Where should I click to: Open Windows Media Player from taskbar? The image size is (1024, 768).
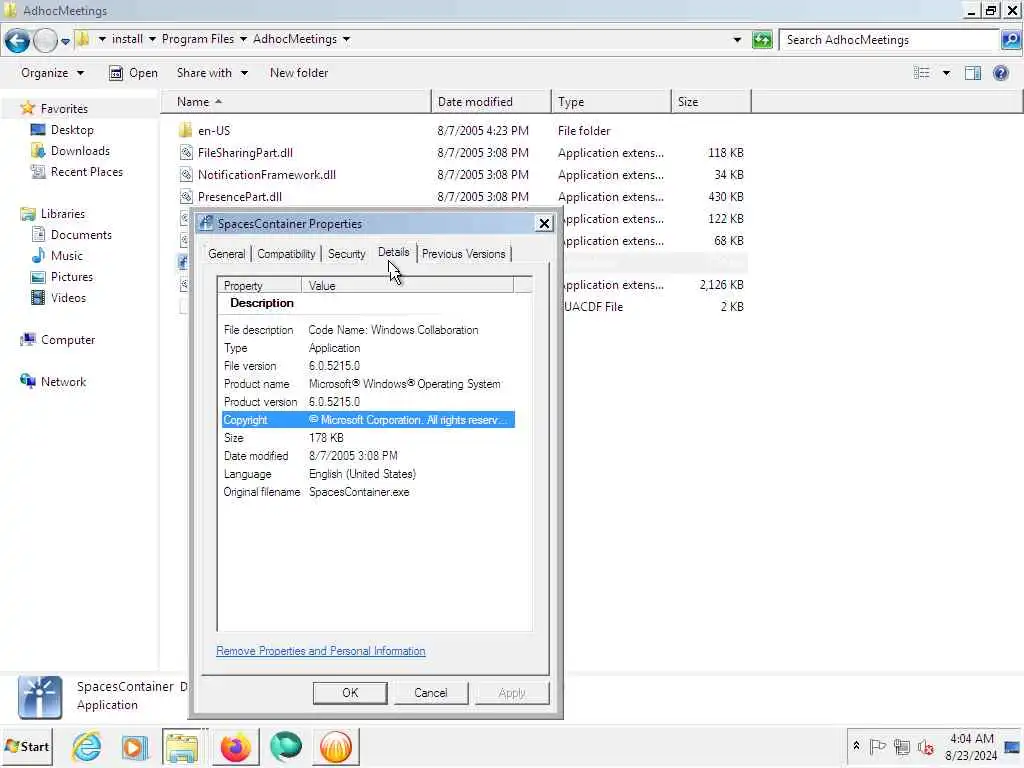point(135,747)
